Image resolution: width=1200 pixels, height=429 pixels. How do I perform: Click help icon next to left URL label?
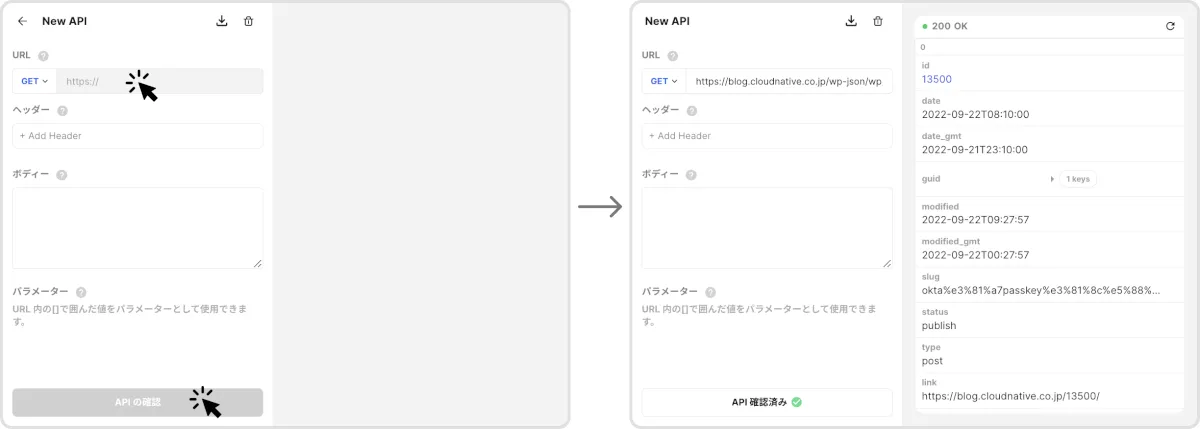click(43, 56)
